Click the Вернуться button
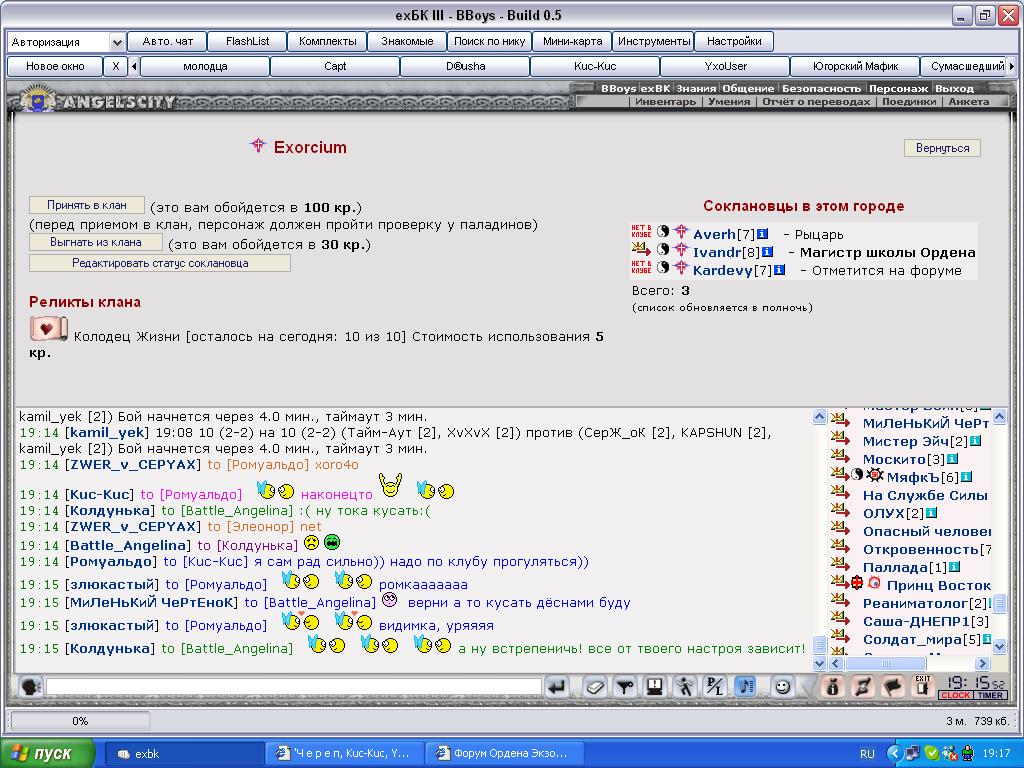 tap(942, 148)
